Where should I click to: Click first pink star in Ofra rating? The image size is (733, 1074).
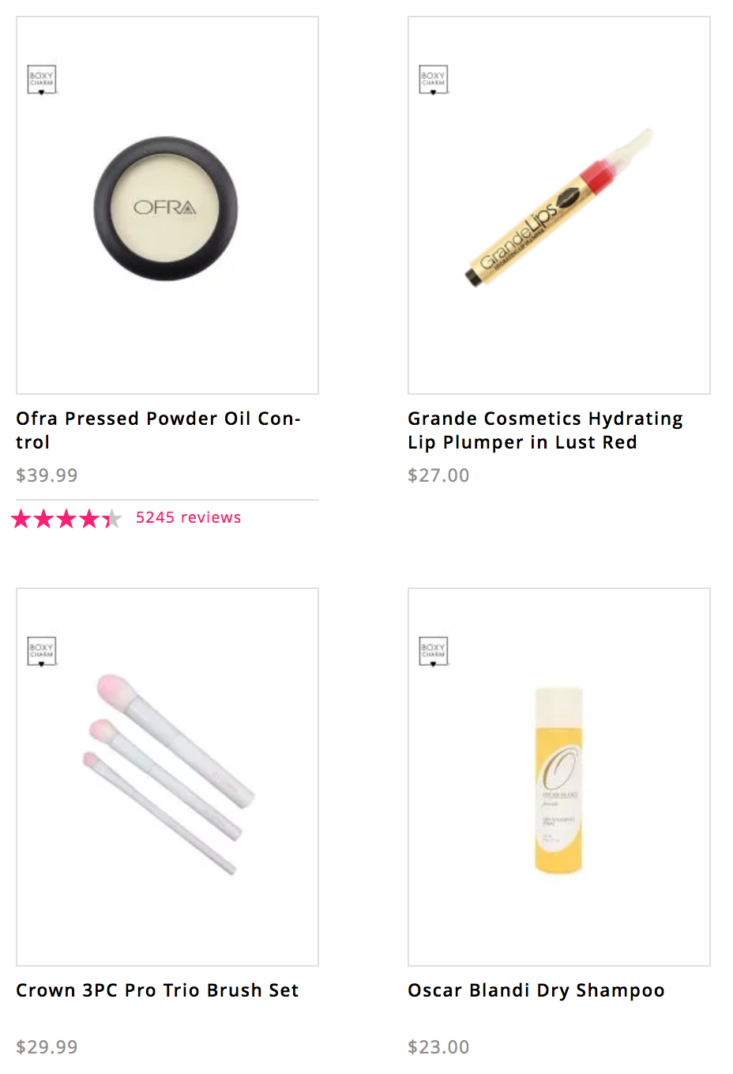coord(21,519)
